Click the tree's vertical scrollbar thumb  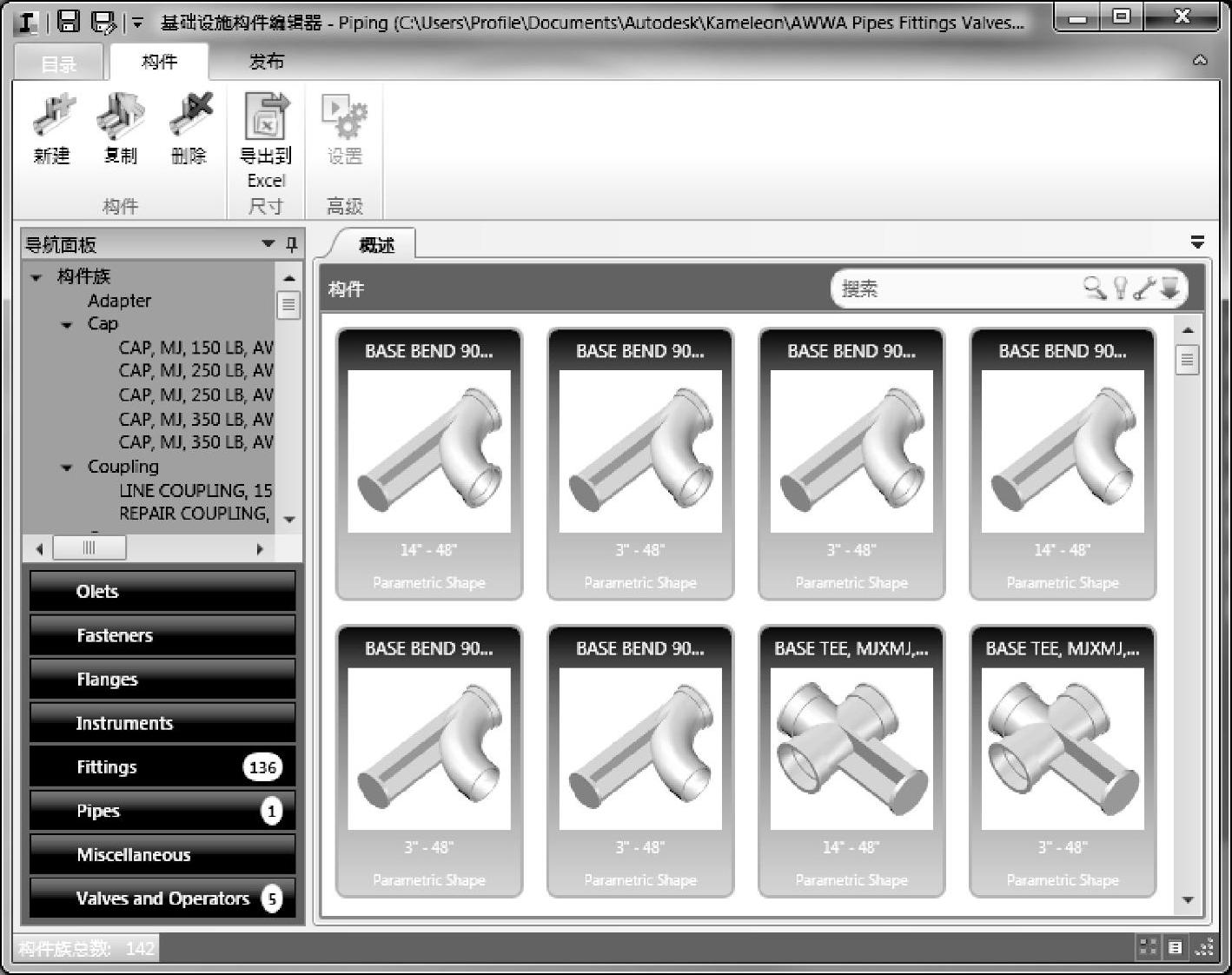288,305
